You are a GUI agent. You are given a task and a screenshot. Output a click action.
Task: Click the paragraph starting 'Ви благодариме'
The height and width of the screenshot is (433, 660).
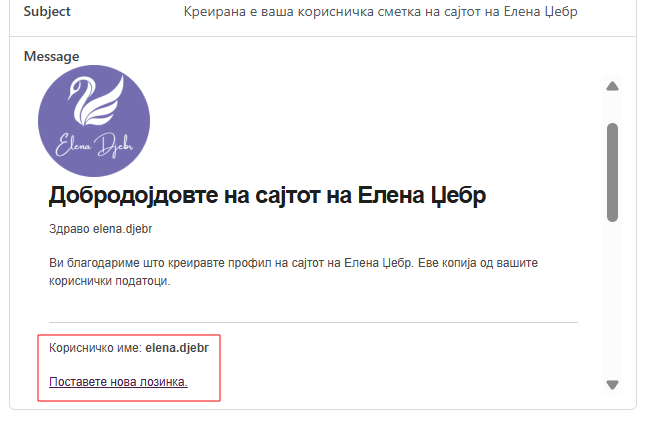pyautogui.click(x=300, y=262)
